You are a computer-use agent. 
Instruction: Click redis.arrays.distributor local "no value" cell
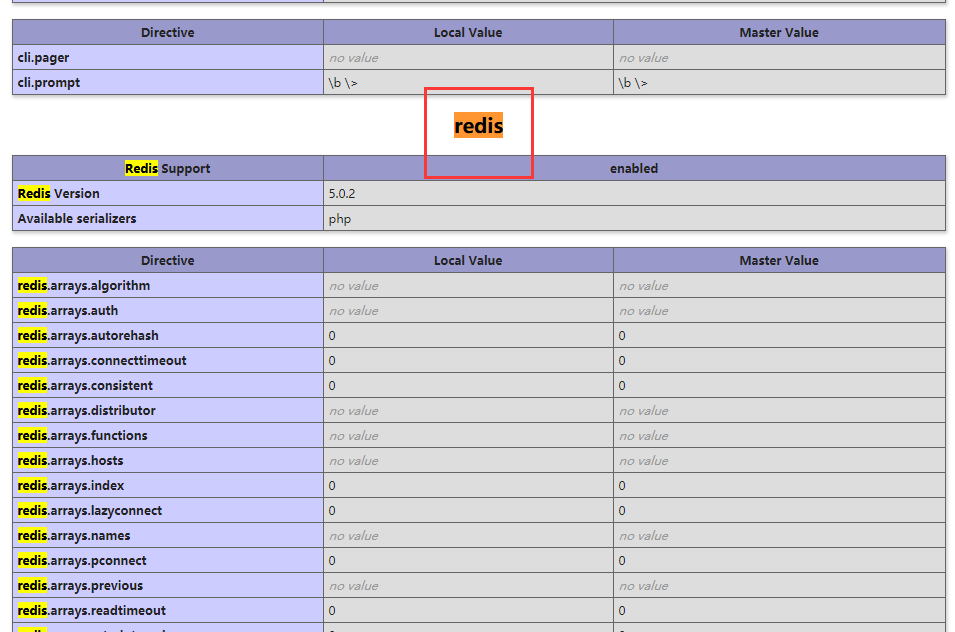point(468,410)
